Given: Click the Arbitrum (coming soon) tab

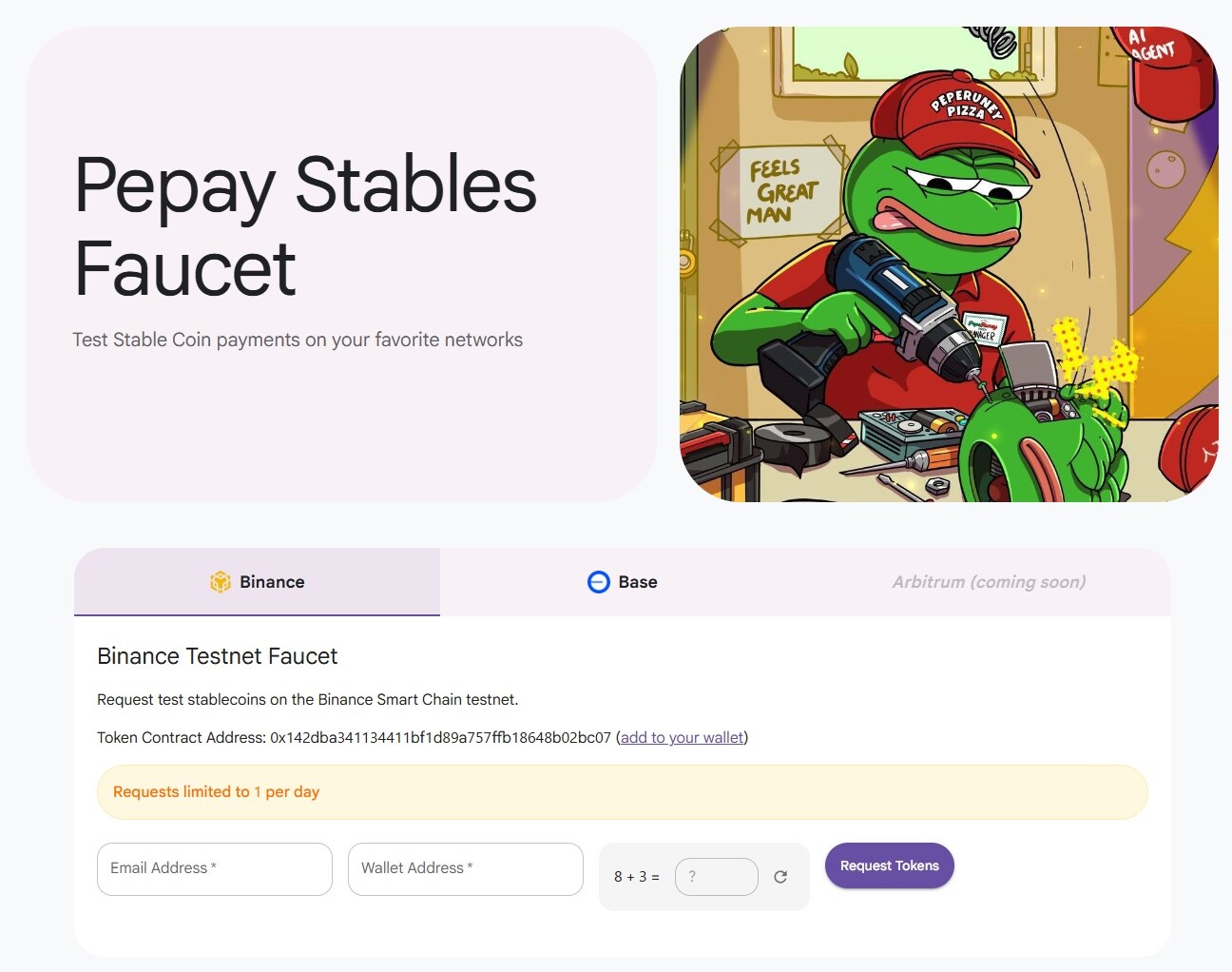Looking at the screenshot, I should 989,582.
